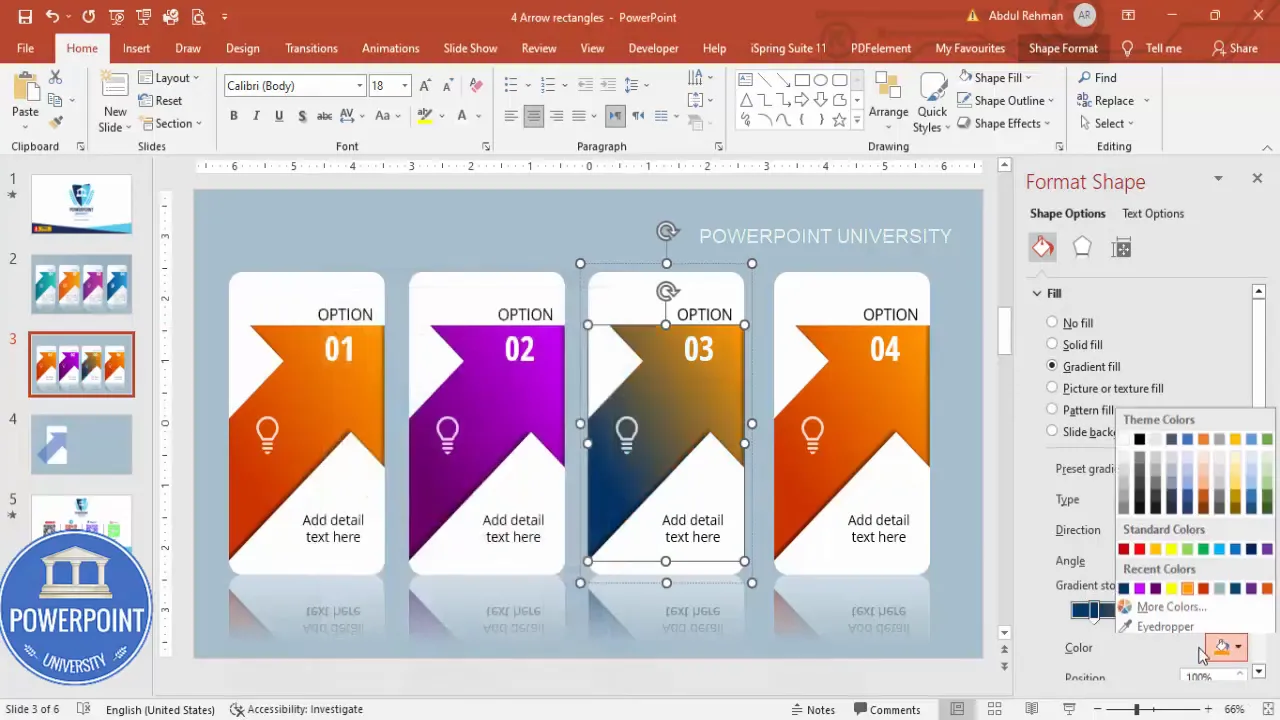Viewport: 1280px width, 720px height.
Task: Select the Oval shape in the shapes gallery
Action: [x=821, y=80]
